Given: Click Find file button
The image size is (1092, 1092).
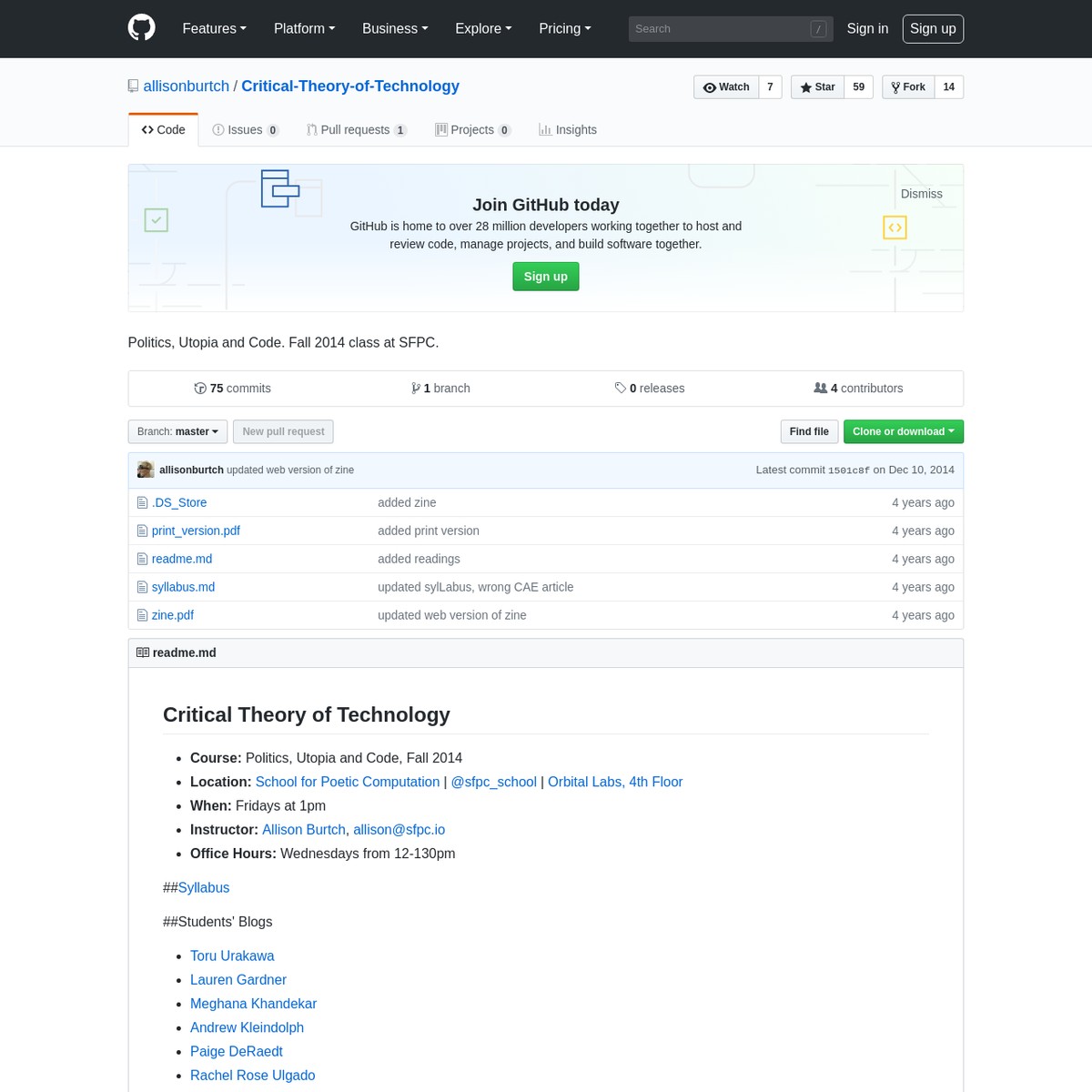Looking at the screenshot, I should point(809,431).
